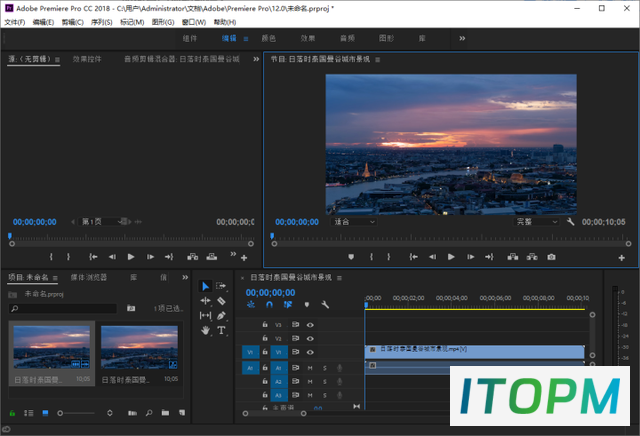The width and height of the screenshot is (640, 436).
Task: Mute audio track A1
Action: pos(310,368)
